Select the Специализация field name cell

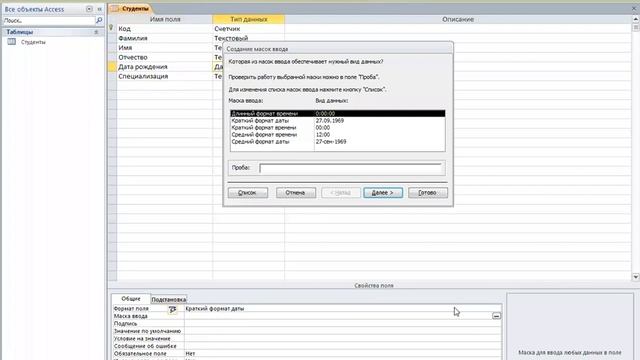tap(165, 76)
